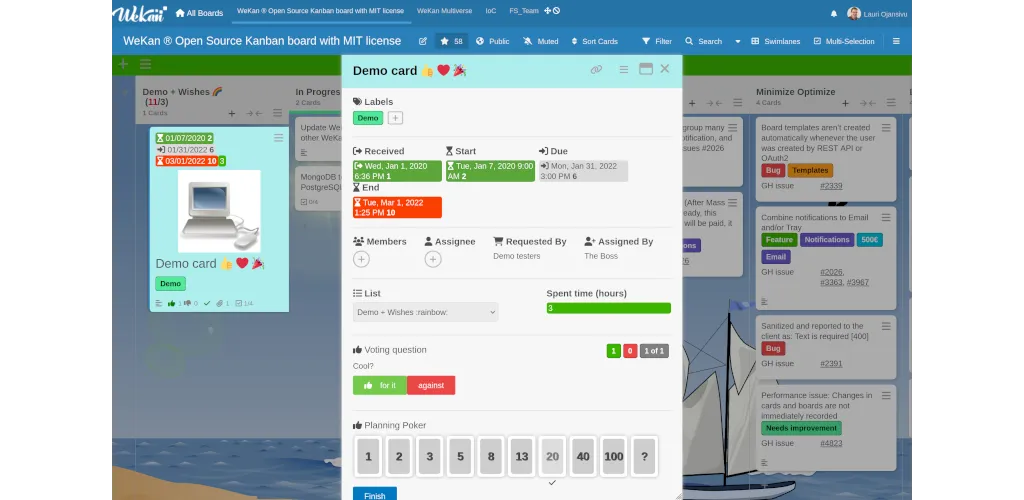Open board Search

703,41
